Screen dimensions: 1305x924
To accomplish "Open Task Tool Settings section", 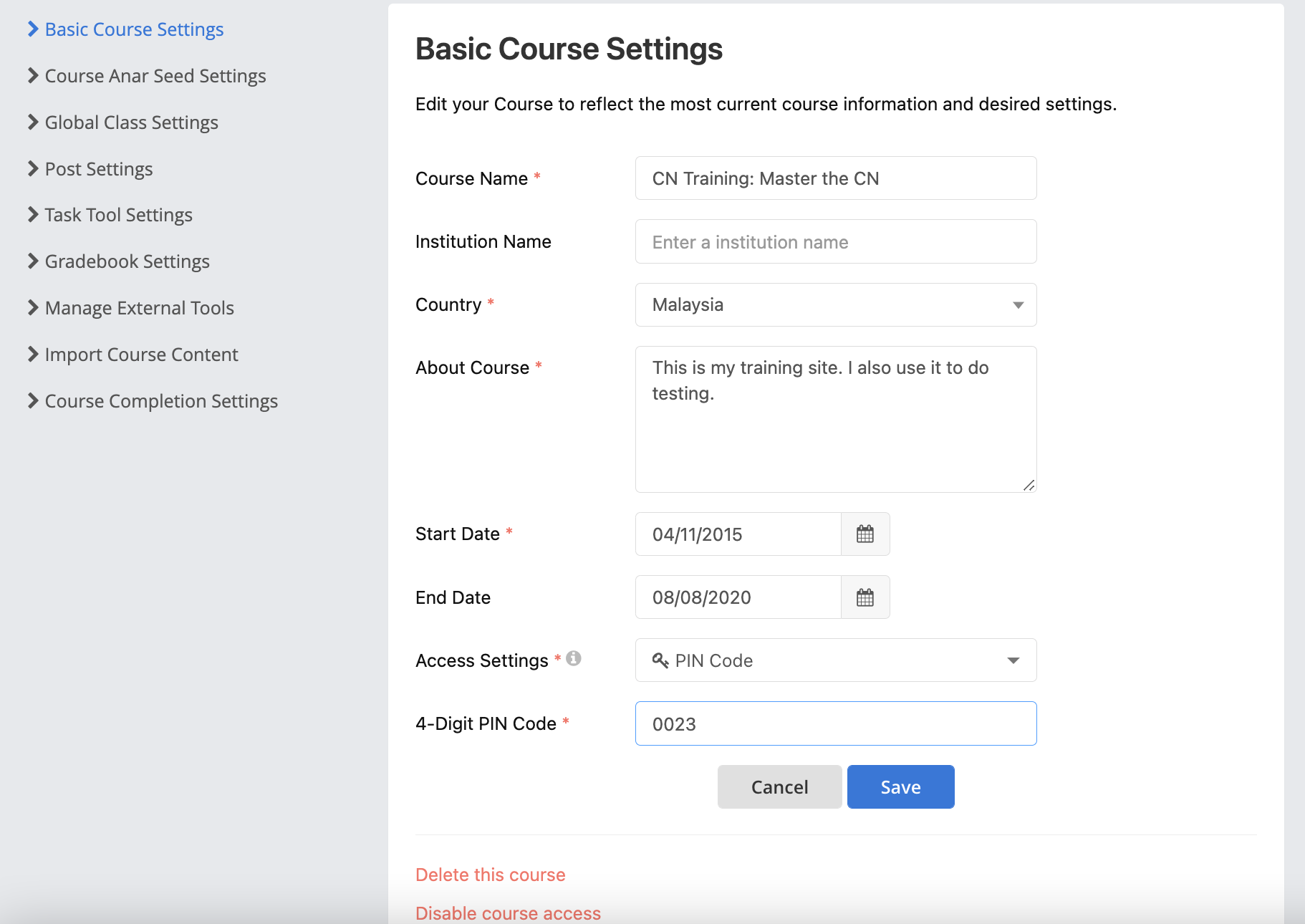I will coord(119,215).
